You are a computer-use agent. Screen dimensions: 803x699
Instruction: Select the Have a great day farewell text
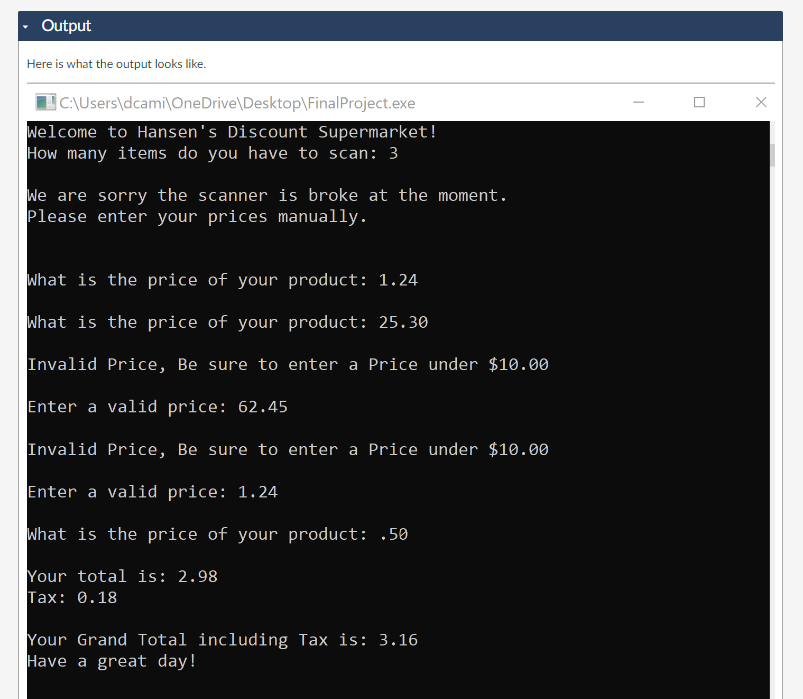coord(112,660)
